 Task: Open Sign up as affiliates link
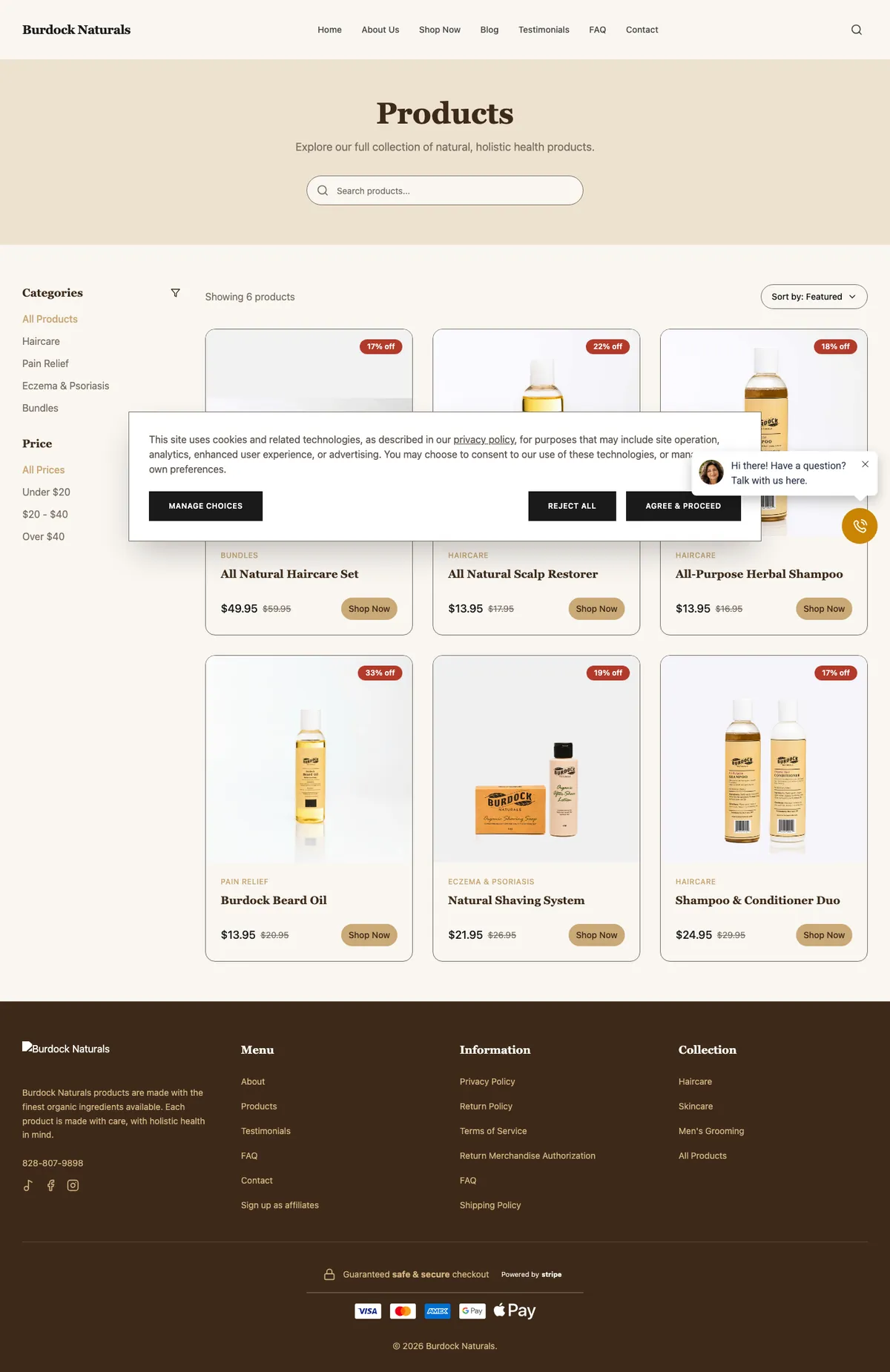(280, 1205)
